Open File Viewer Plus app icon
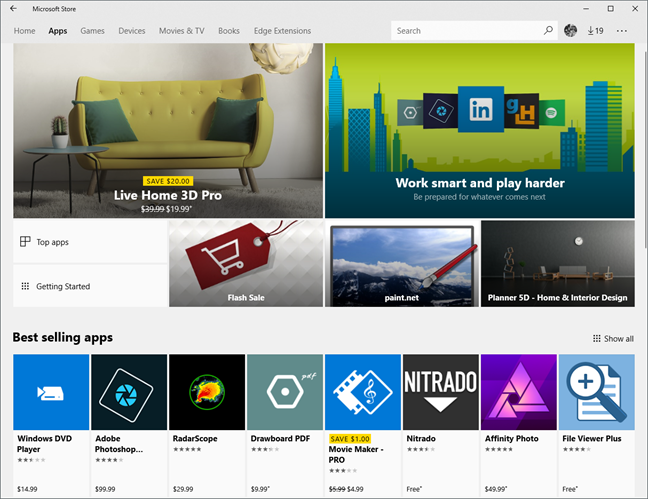The width and height of the screenshot is (648, 499). tap(597, 392)
